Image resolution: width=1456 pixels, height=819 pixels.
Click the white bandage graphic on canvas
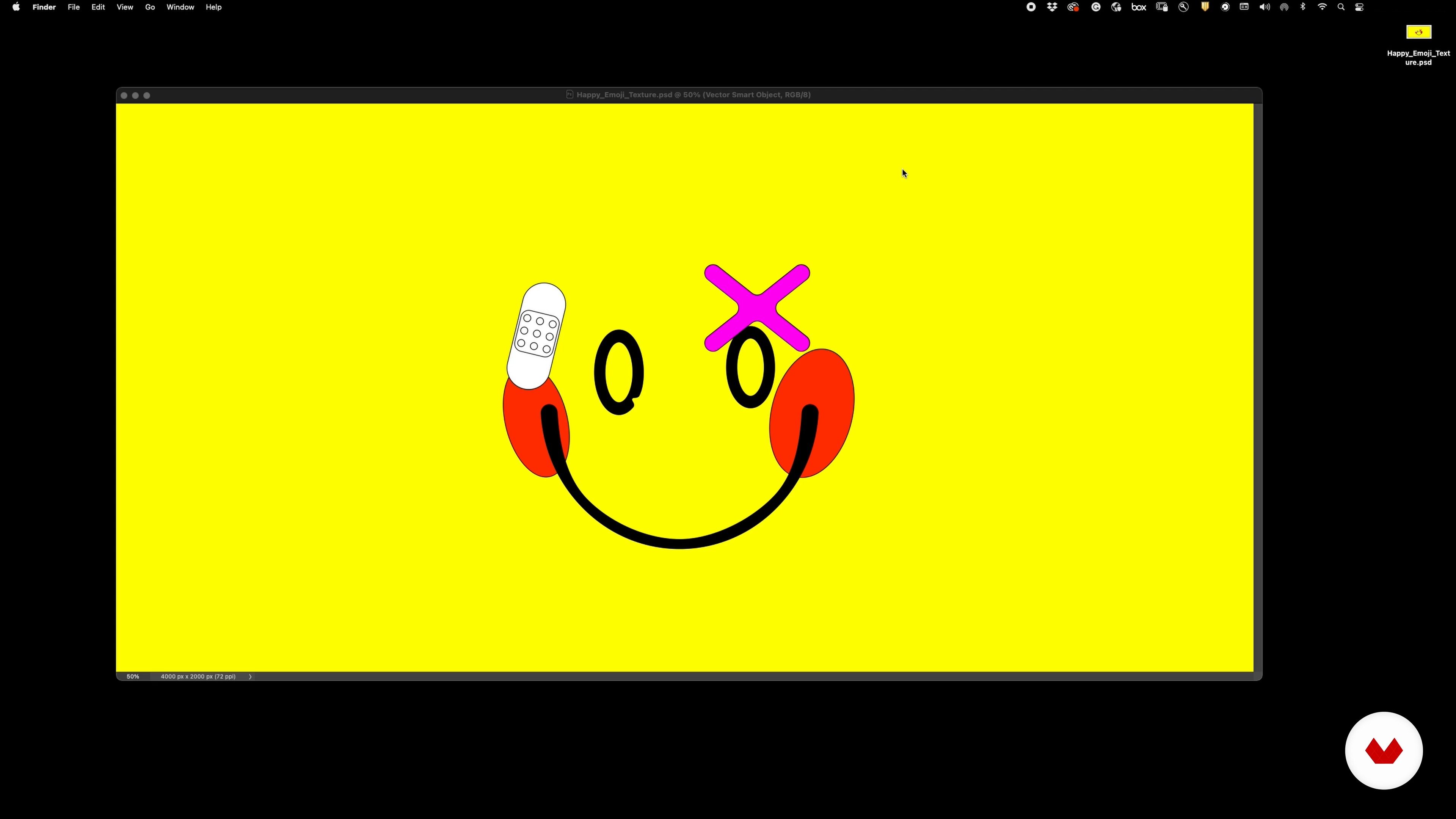tap(537, 336)
